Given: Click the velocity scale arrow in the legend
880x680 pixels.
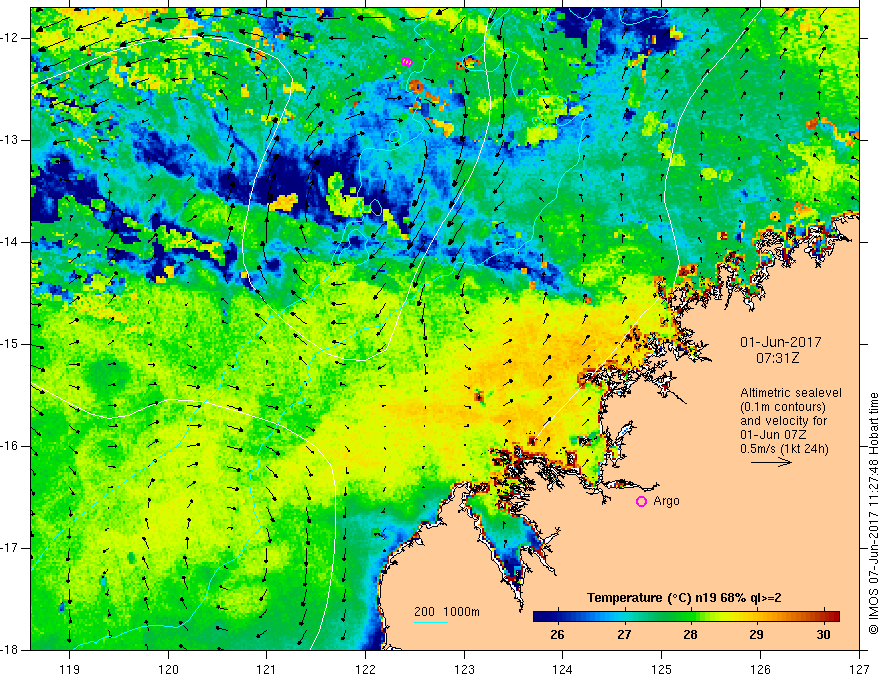Looking at the screenshot, I should 771,462.
